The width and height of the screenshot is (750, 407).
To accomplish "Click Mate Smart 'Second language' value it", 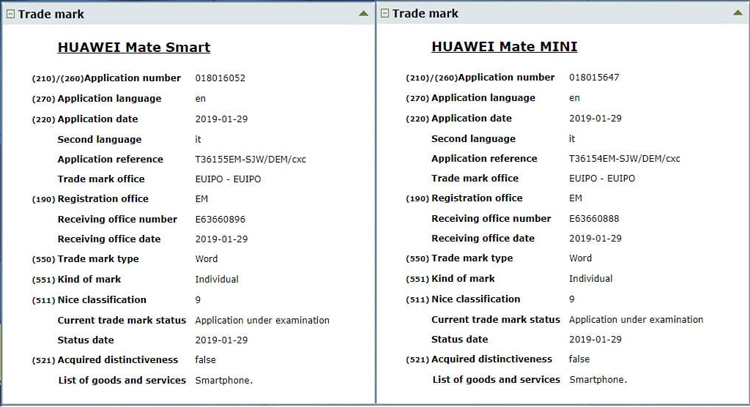I will tap(198, 140).
